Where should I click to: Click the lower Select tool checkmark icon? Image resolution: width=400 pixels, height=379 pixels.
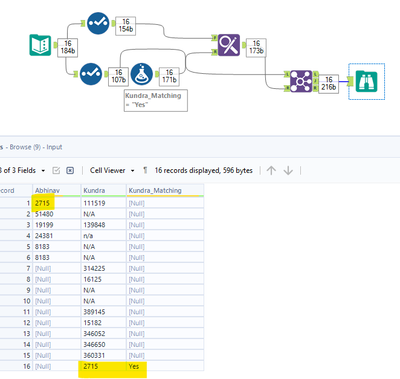91,74
